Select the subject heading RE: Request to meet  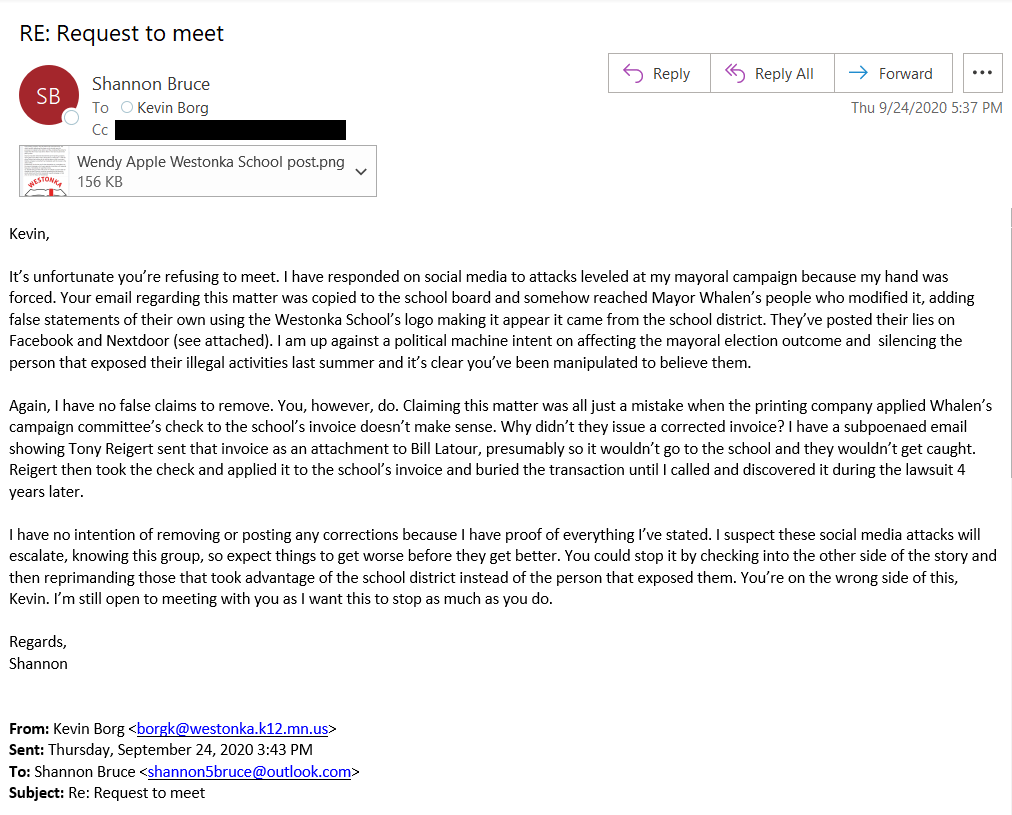click(x=122, y=33)
